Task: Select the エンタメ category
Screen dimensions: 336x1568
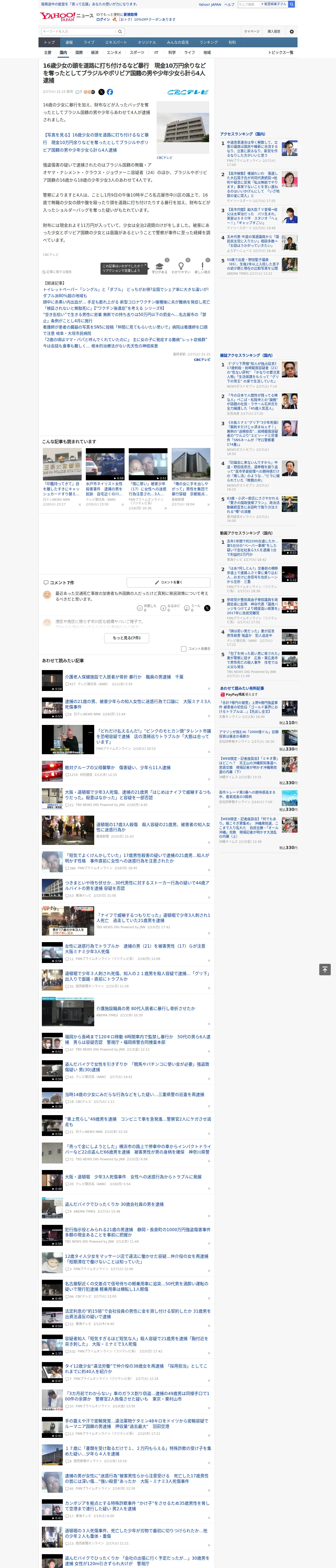Action: 114,52
